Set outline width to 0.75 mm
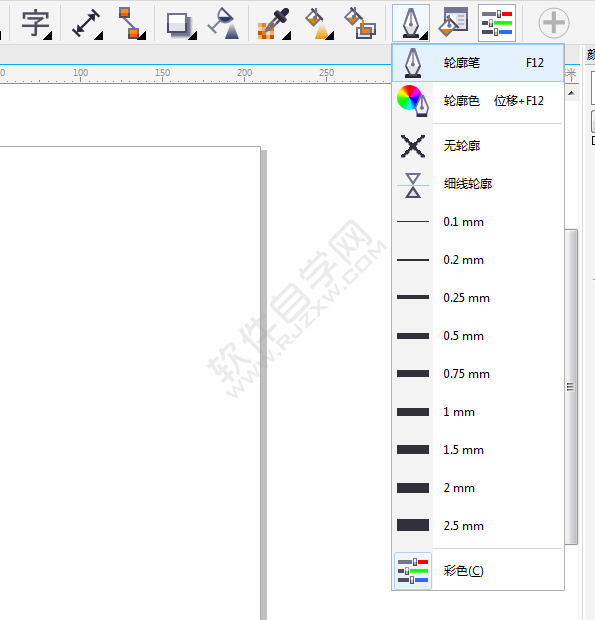The image size is (595, 620). click(x=478, y=374)
